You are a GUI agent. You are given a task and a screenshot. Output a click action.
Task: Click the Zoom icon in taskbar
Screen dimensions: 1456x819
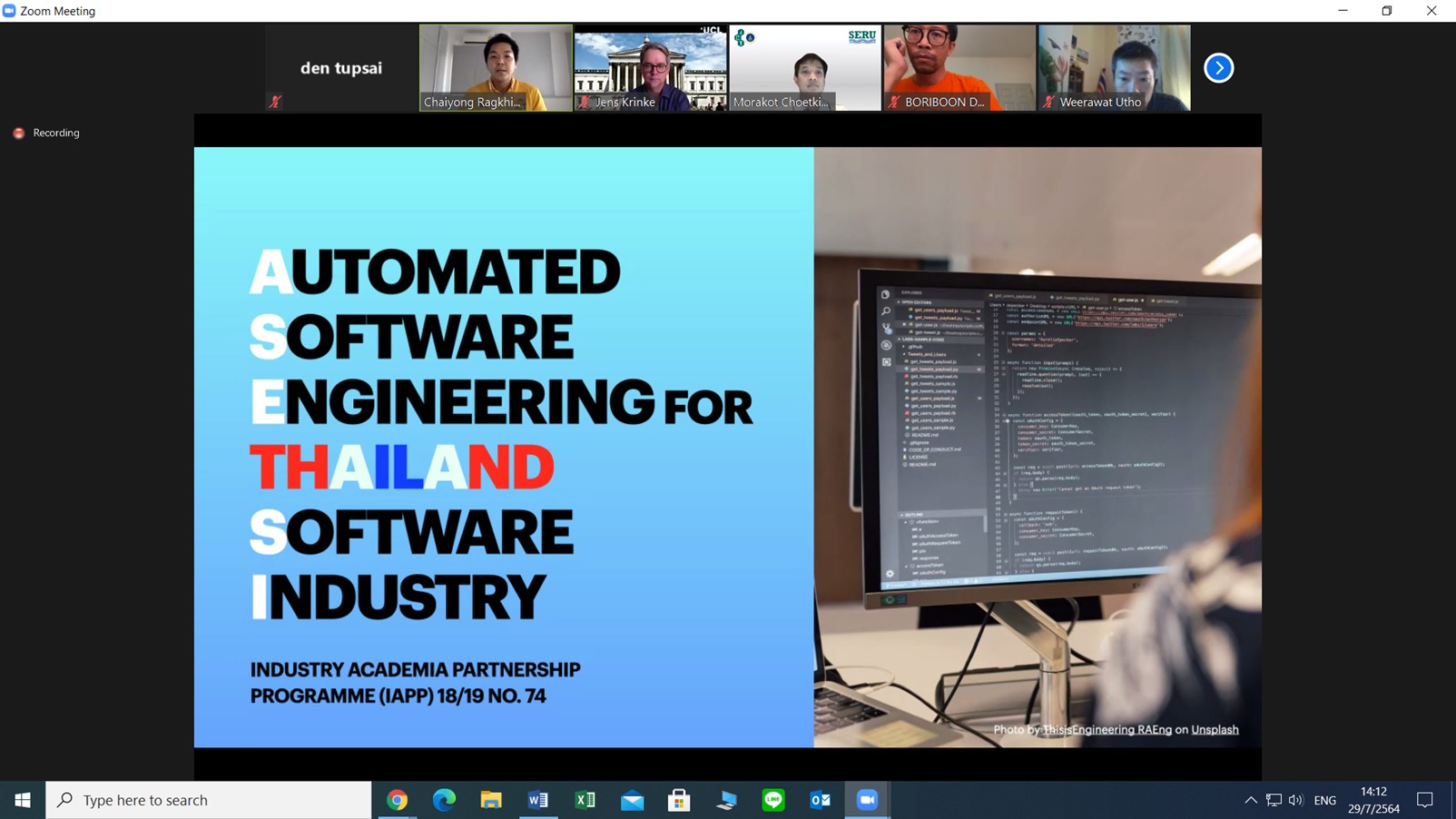point(867,800)
